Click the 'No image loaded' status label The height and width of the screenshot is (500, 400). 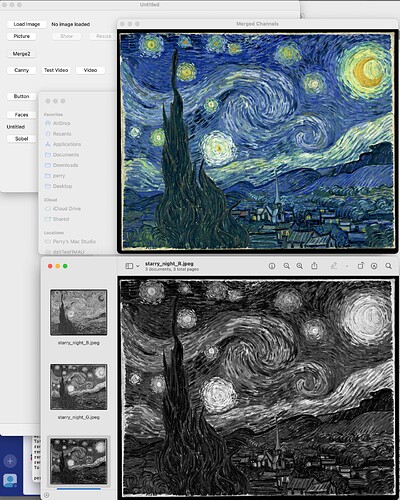coord(71,24)
